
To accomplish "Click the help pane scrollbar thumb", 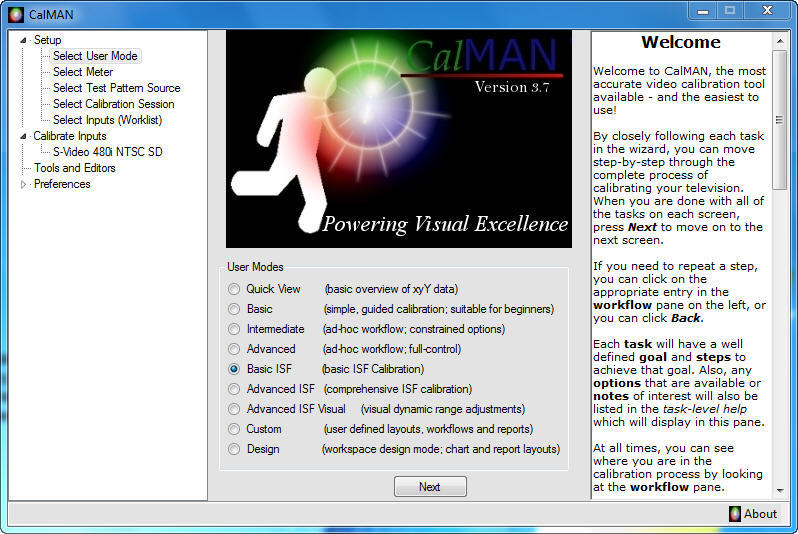I will pyautogui.click(x=779, y=120).
